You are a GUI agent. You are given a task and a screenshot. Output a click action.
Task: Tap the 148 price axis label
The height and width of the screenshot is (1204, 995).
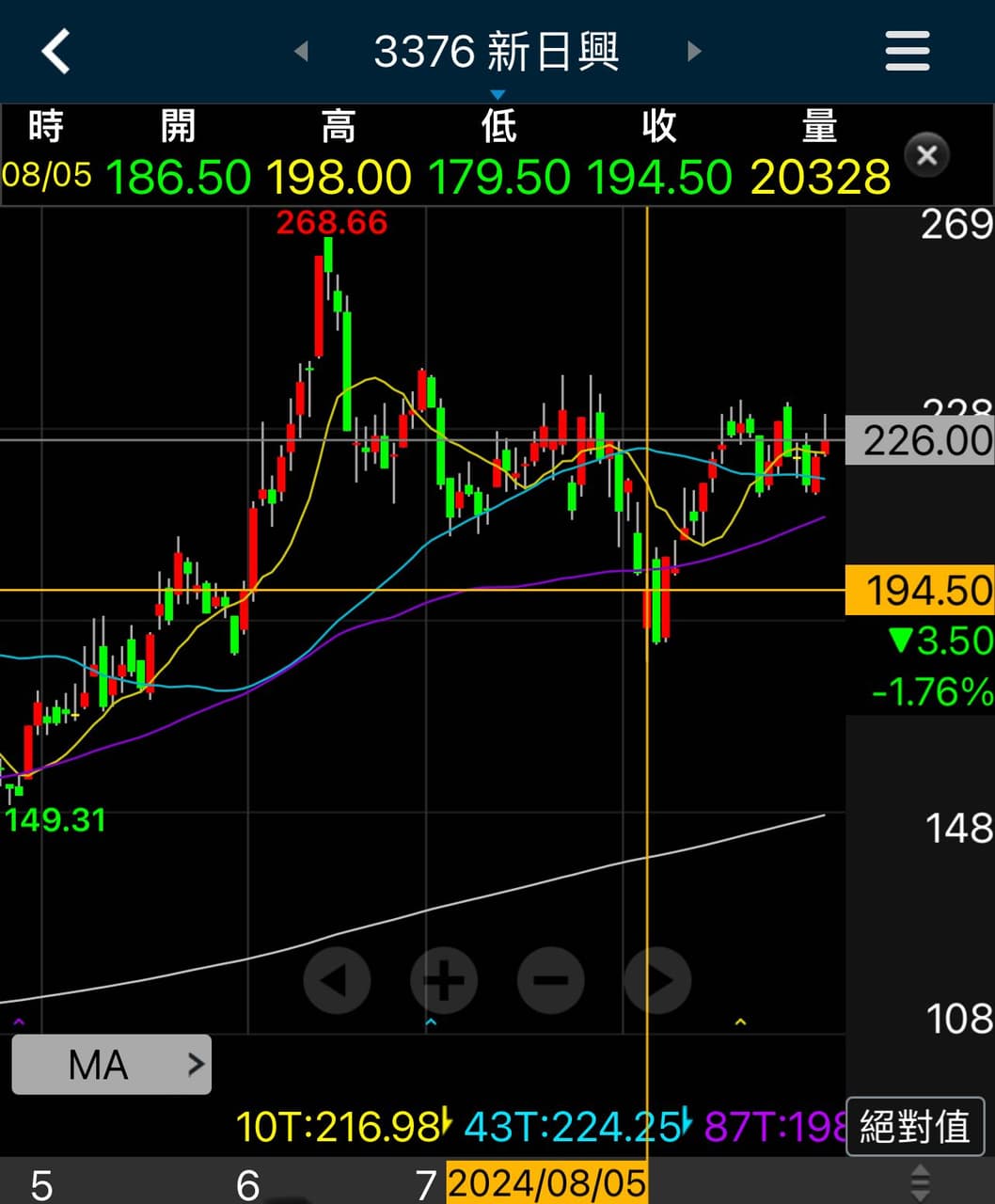pos(958,829)
